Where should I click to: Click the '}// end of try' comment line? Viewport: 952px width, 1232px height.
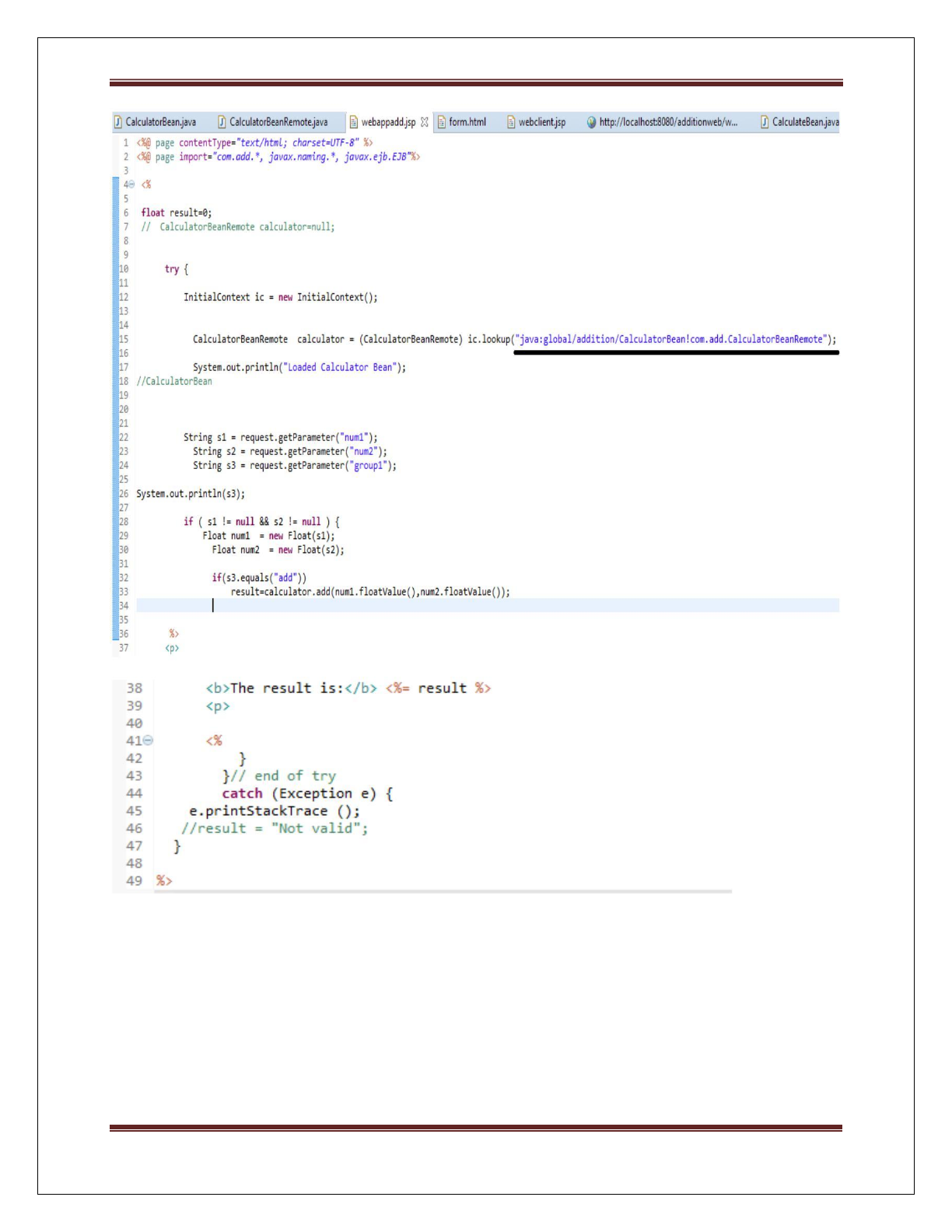[279, 776]
